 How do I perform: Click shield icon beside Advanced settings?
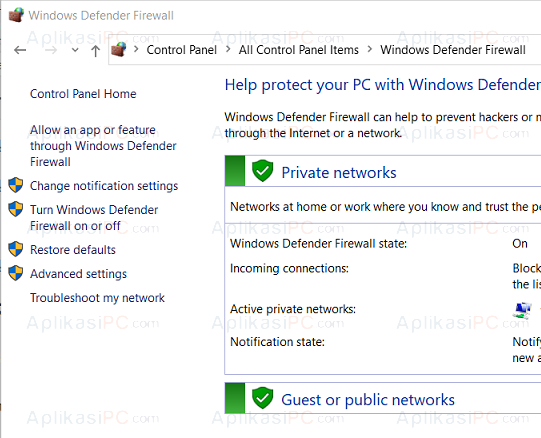tap(16, 273)
